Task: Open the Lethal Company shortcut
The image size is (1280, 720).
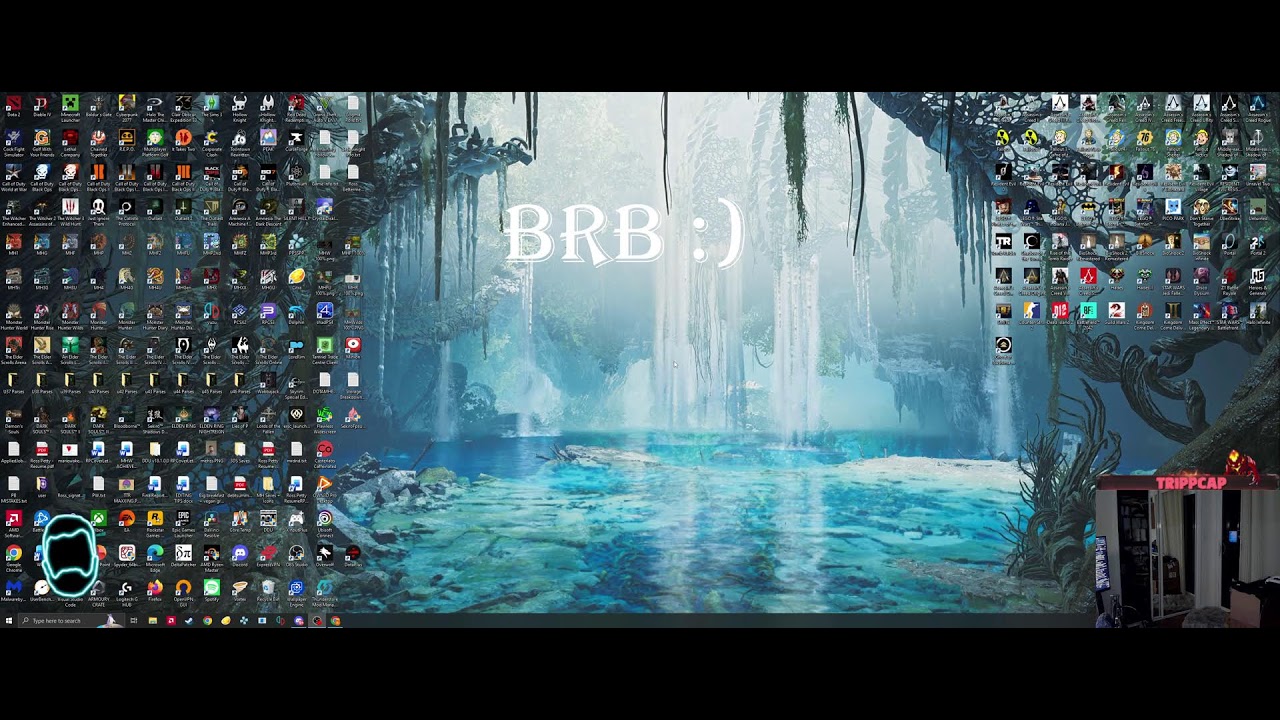Action: (70, 142)
